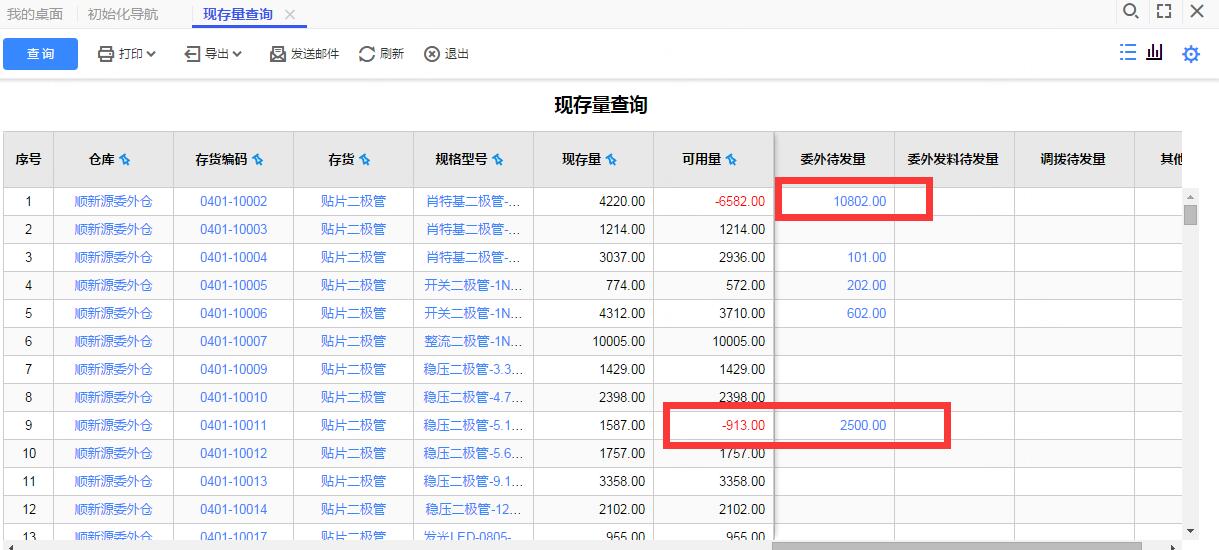The height and width of the screenshot is (550, 1219).
Task: Click 贴片二极管 in row 4
Action: point(353,285)
